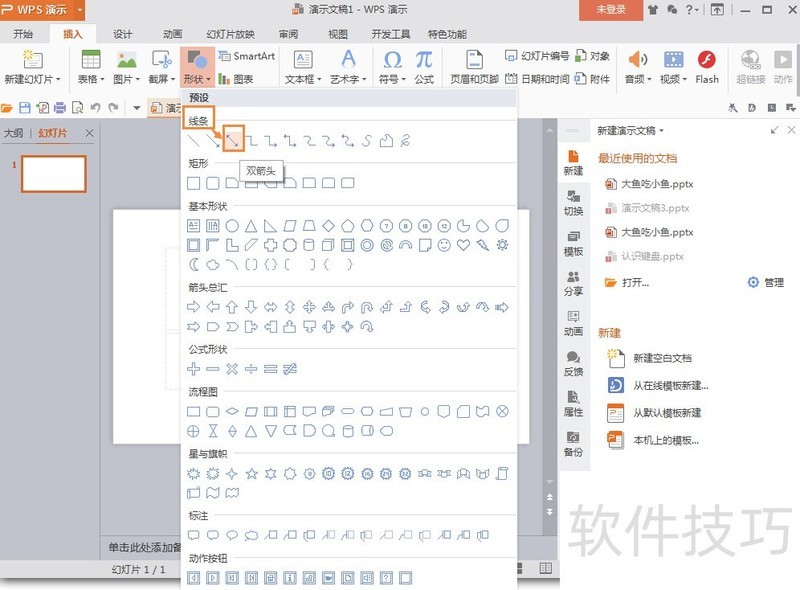The width and height of the screenshot is (800, 590).
Task: Choose the heart shape in basic shapes
Action: coord(463,245)
